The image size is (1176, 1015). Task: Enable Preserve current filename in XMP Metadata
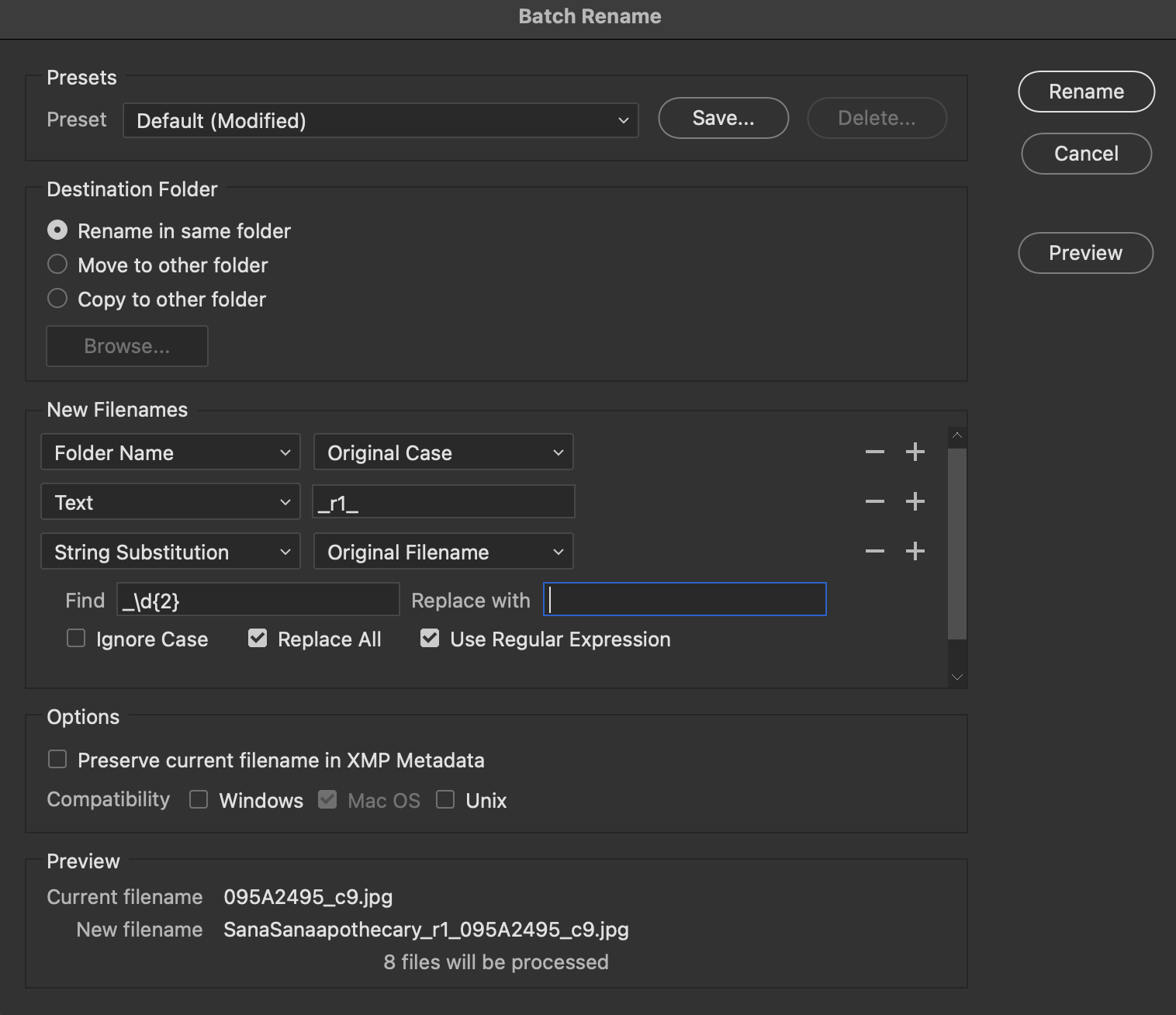pos(57,760)
